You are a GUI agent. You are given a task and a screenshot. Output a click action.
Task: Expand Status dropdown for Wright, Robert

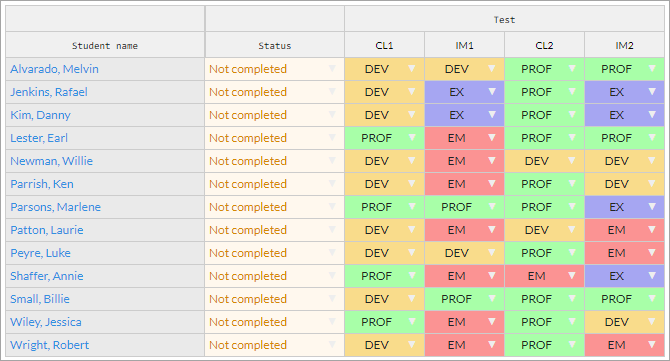[332, 344]
